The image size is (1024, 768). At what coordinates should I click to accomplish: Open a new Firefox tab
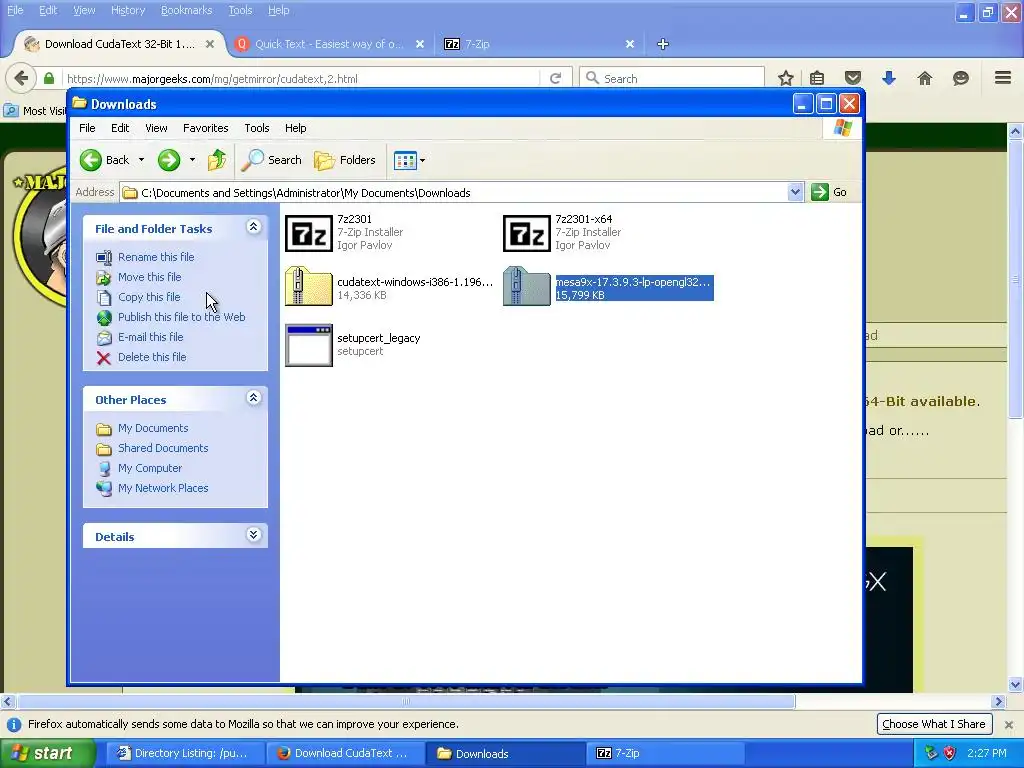point(663,44)
